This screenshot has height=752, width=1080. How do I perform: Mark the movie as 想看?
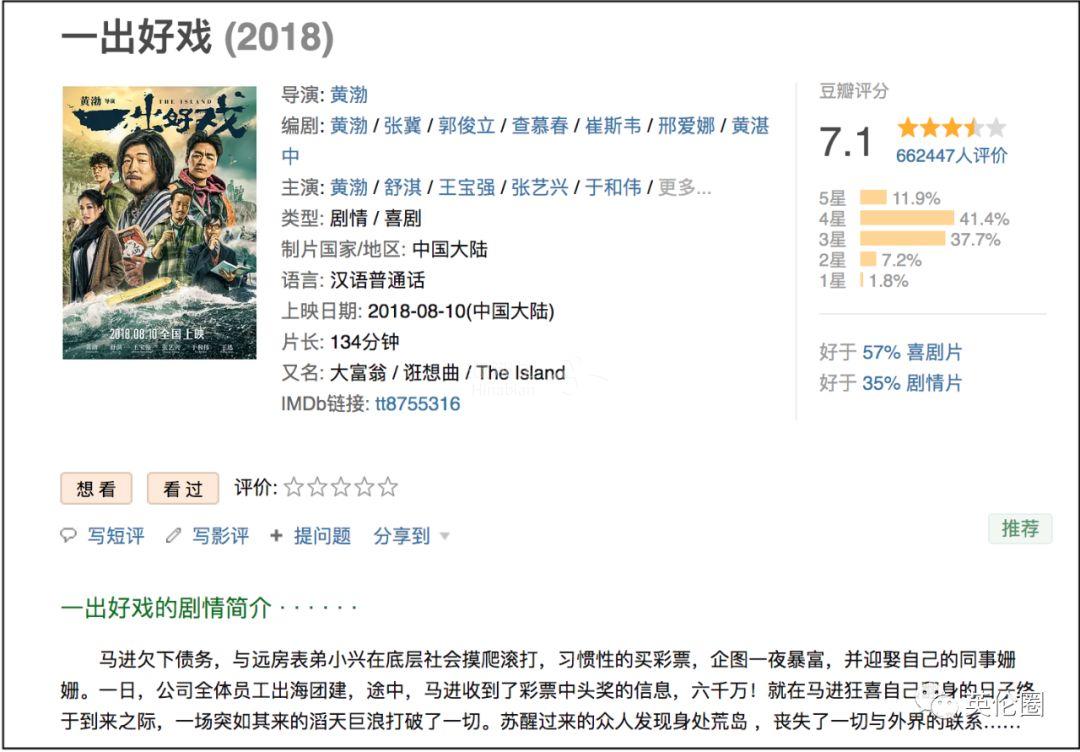tap(96, 489)
